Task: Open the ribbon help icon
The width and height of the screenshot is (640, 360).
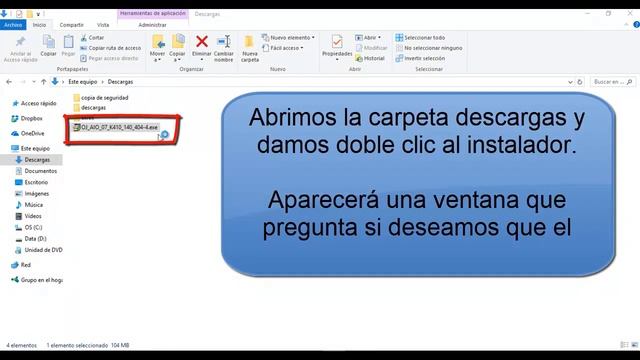Action: point(636,25)
